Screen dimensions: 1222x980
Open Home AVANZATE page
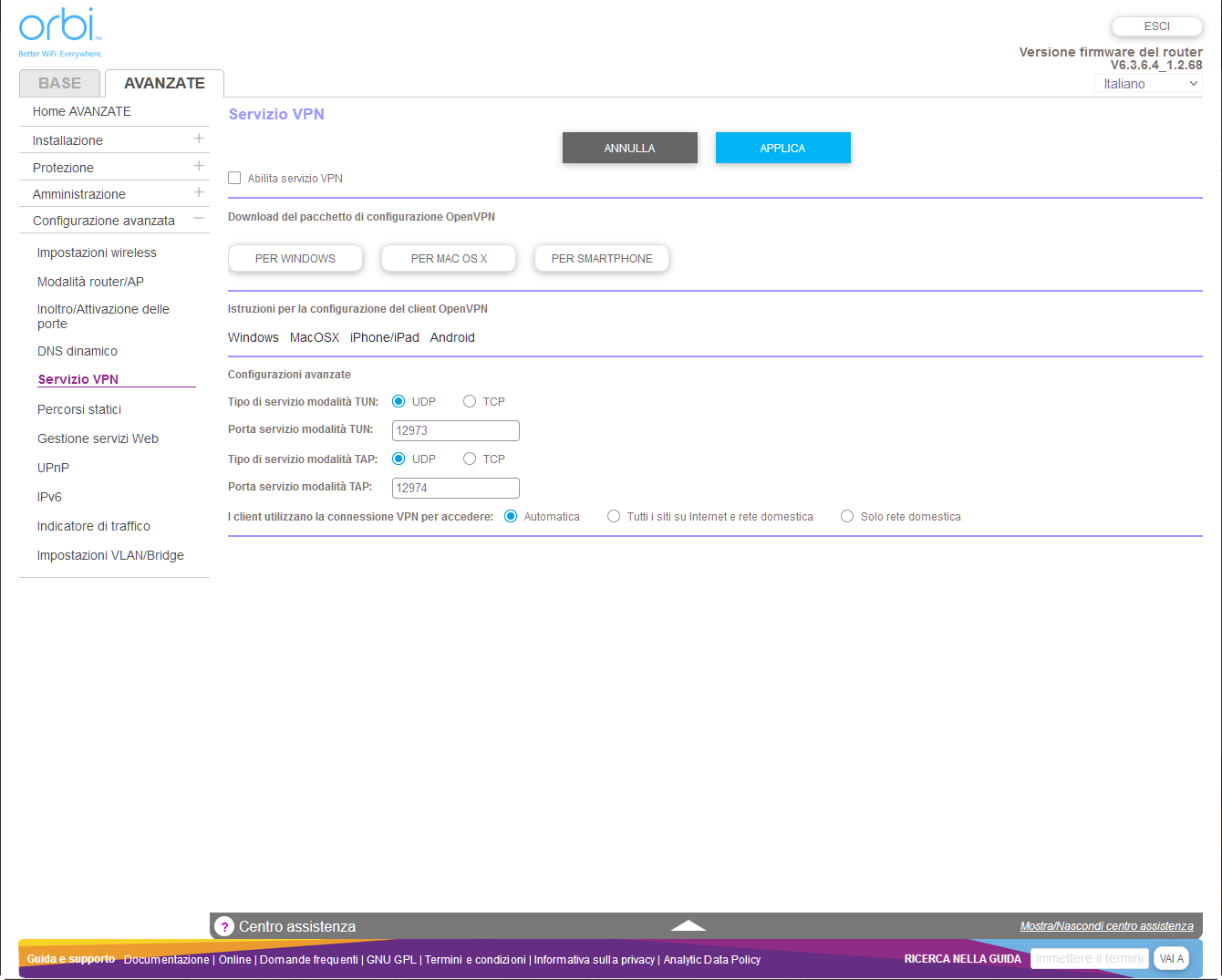[x=82, y=111]
